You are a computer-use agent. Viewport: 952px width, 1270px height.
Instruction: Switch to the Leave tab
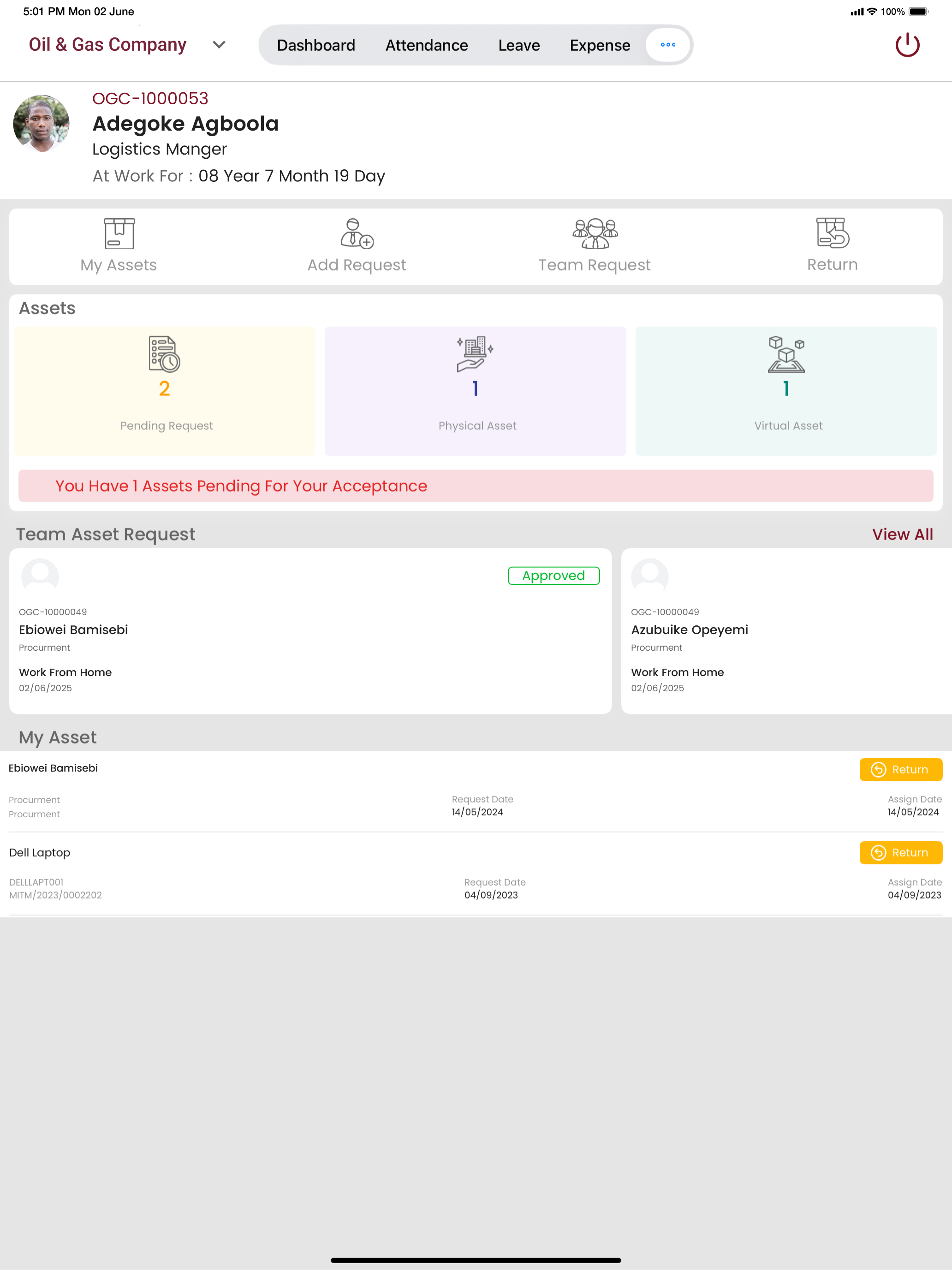point(519,45)
